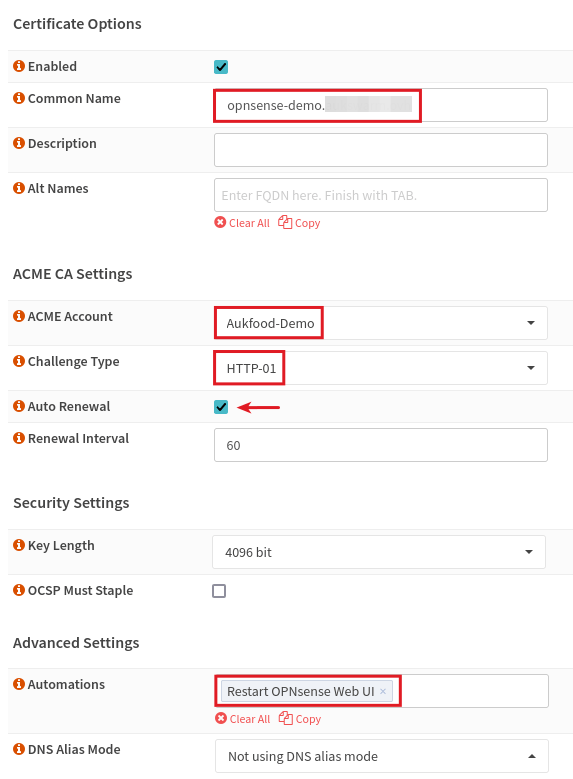The height and width of the screenshot is (779, 573).
Task: Open the Key Length 4096 bit dropdown
Action: [x=379, y=552]
